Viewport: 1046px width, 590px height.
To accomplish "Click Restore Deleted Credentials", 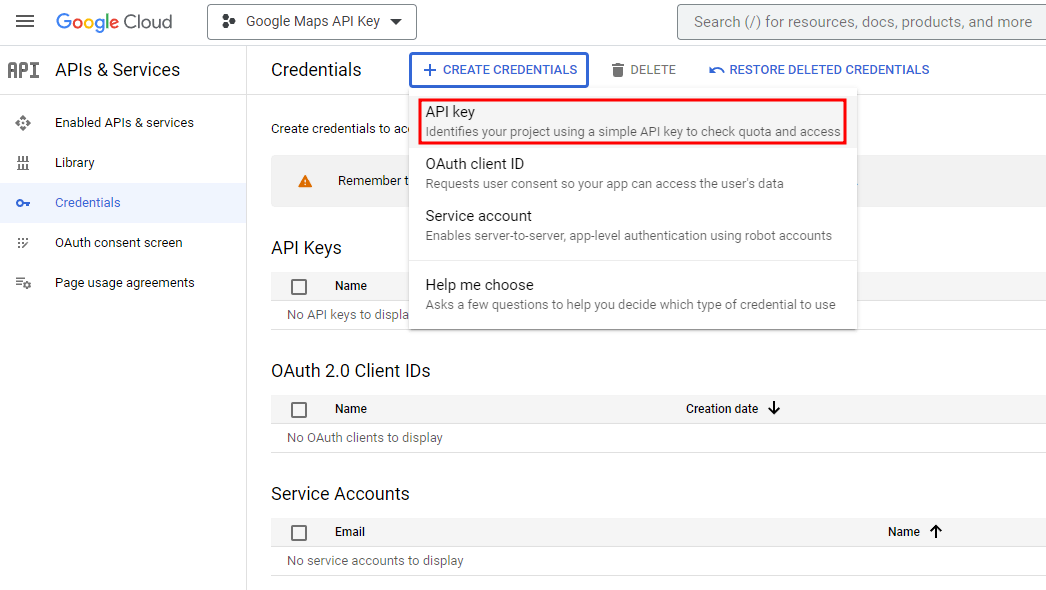I will click(819, 70).
